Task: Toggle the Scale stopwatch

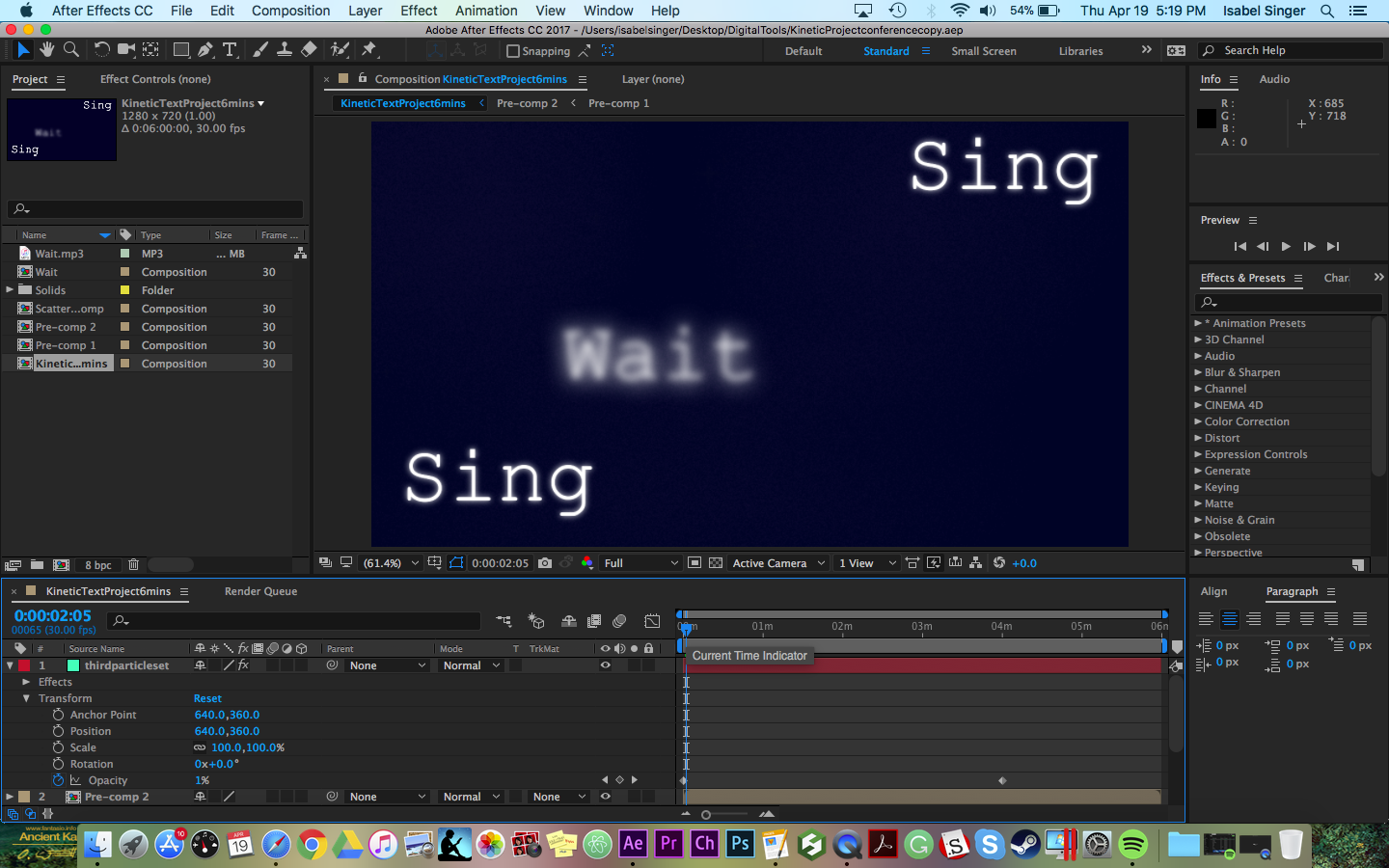Action: pos(58,747)
